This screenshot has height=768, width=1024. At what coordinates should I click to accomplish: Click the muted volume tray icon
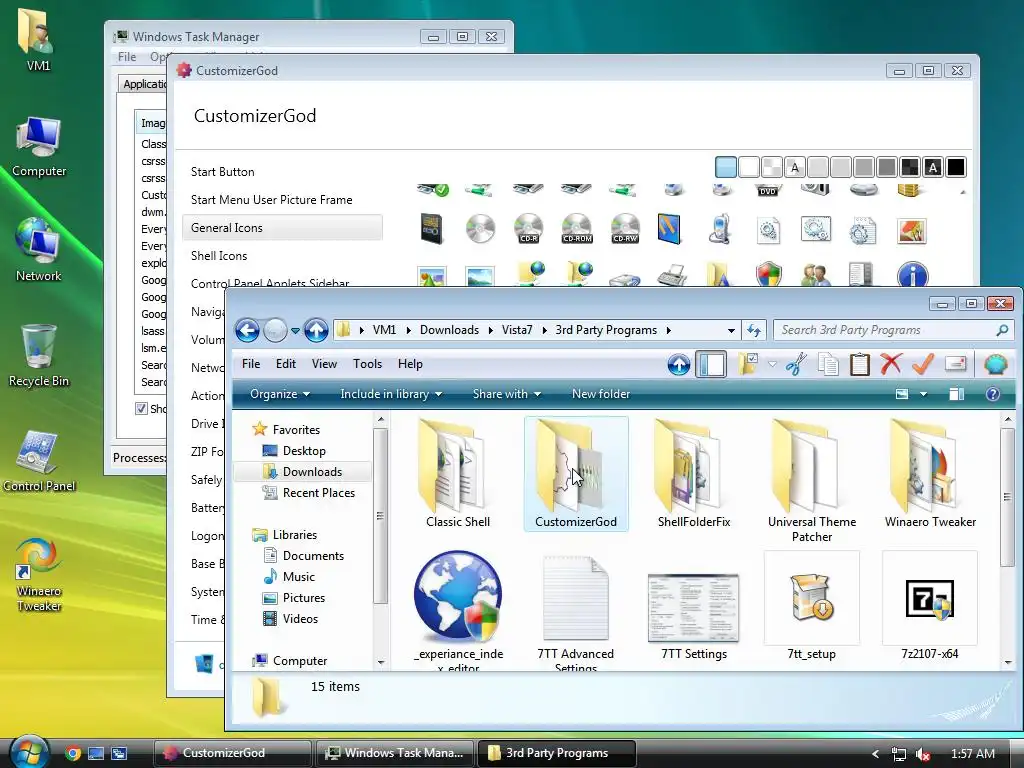pos(923,754)
